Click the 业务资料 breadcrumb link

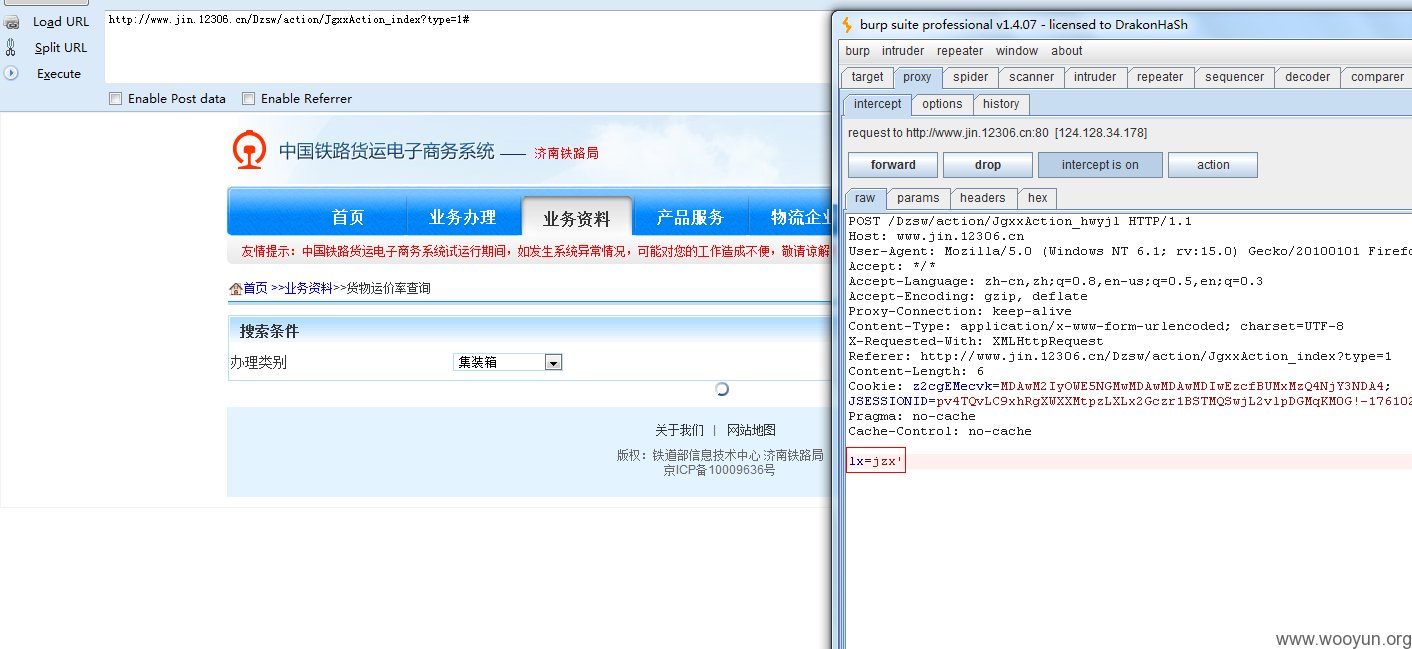click(x=309, y=288)
